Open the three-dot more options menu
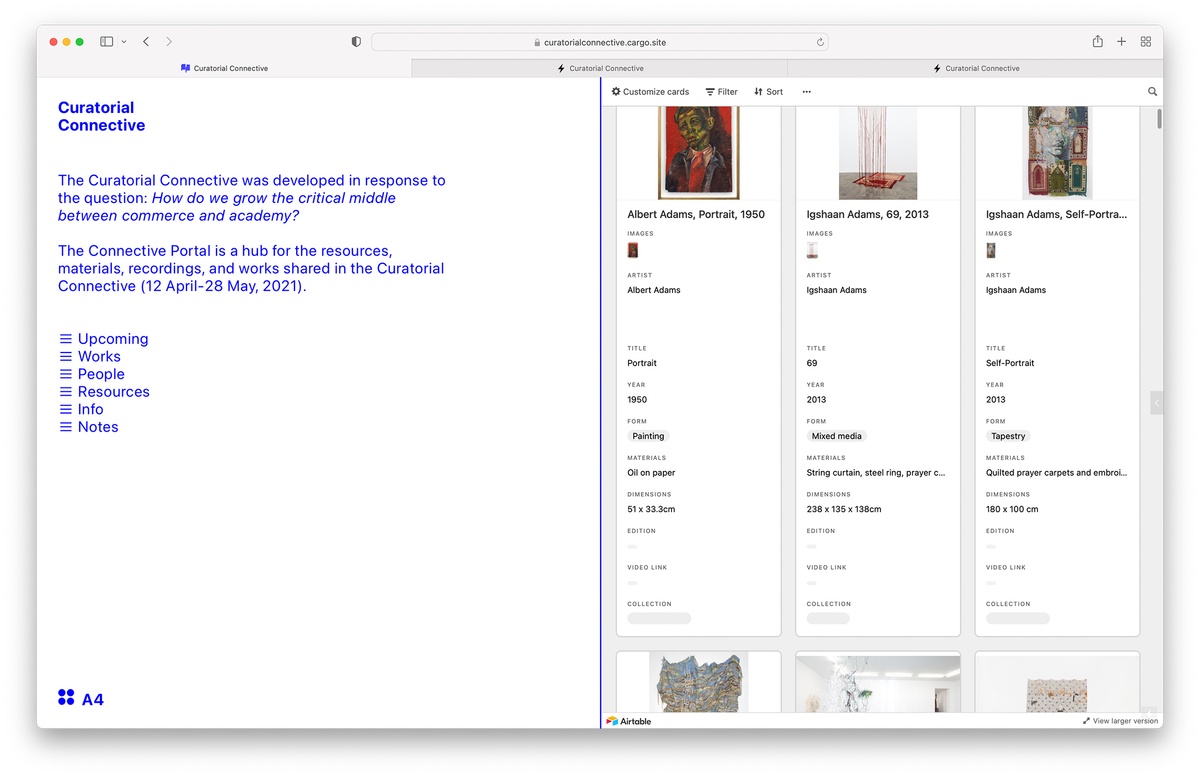This screenshot has height=777, width=1200. [806, 92]
